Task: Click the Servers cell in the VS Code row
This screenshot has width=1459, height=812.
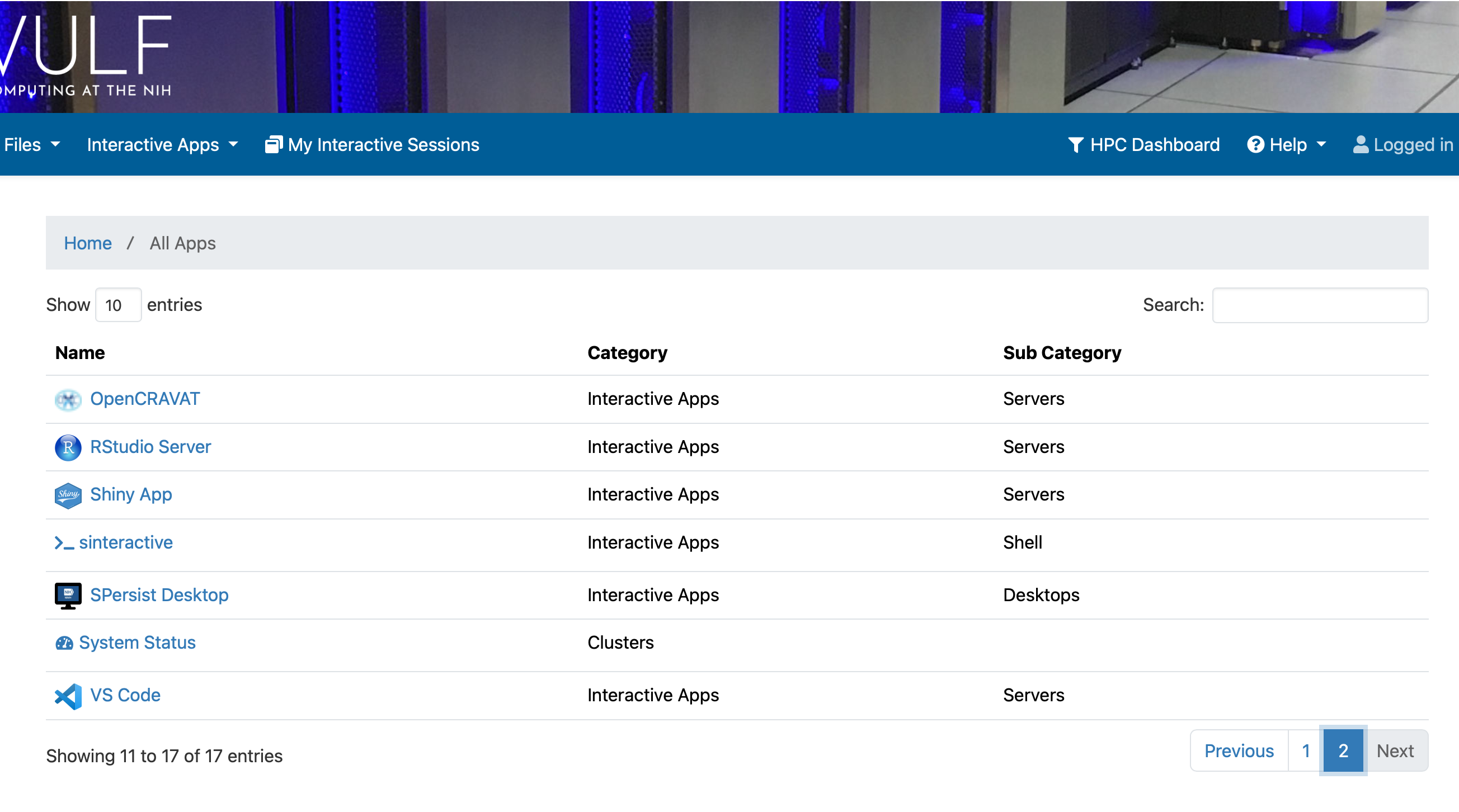Action: pyautogui.click(x=1034, y=695)
